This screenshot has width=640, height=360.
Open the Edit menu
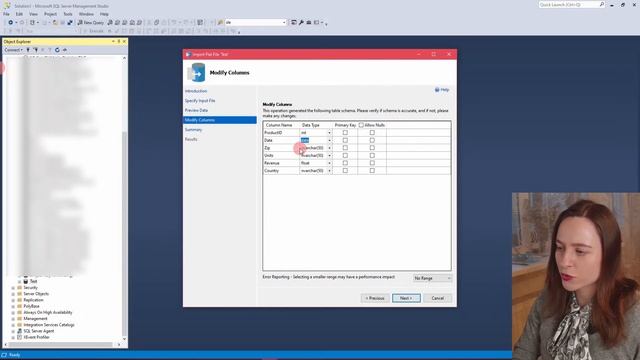click(19, 14)
